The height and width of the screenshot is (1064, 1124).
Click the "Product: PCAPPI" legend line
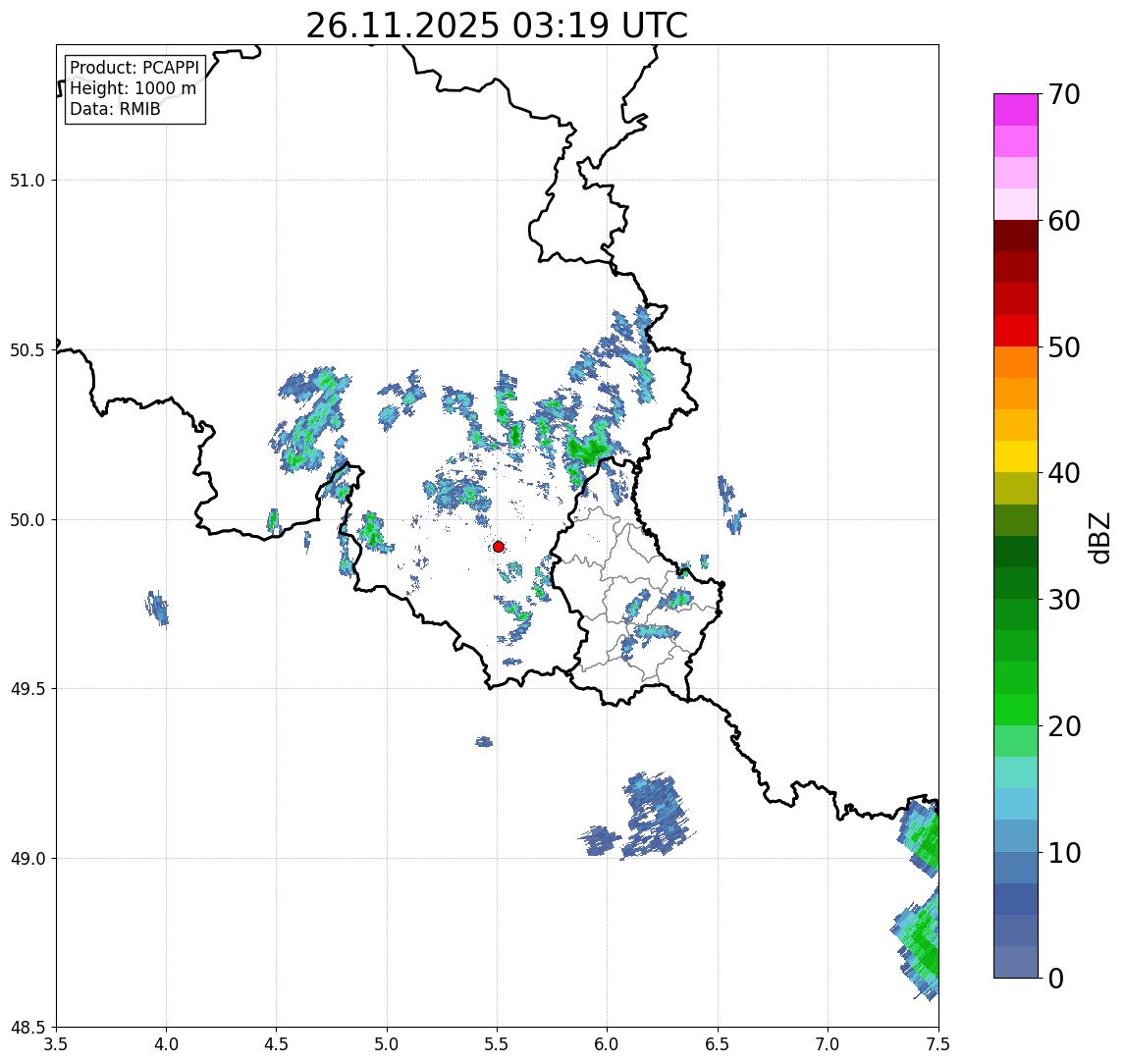point(134,68)
